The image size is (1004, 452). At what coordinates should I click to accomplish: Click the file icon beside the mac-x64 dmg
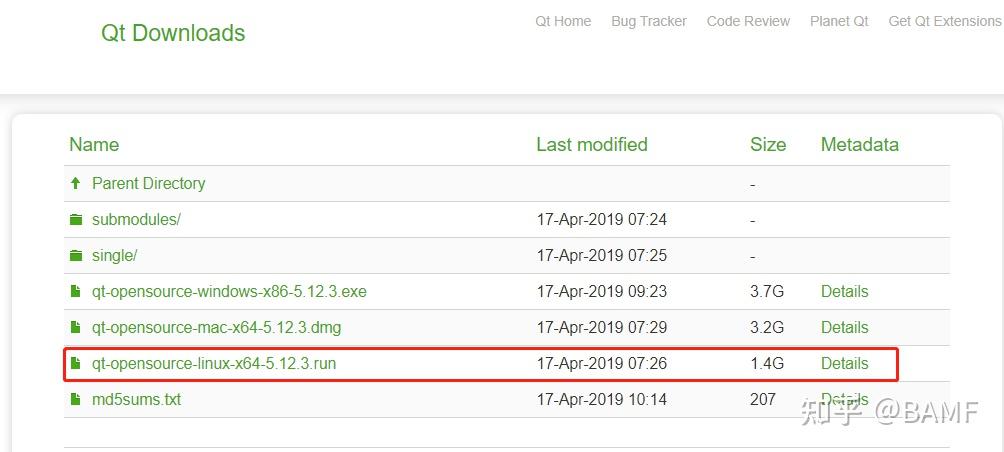click(75, 328)
